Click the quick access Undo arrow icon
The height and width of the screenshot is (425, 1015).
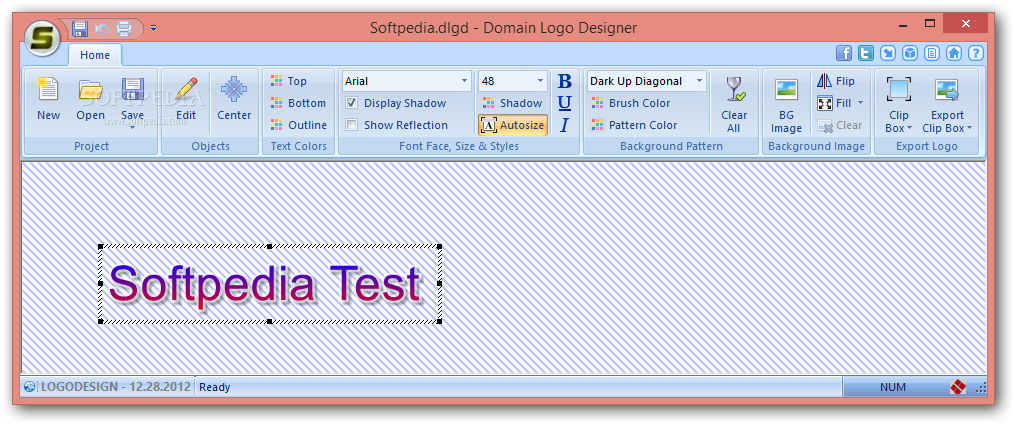tap(102, 28)
